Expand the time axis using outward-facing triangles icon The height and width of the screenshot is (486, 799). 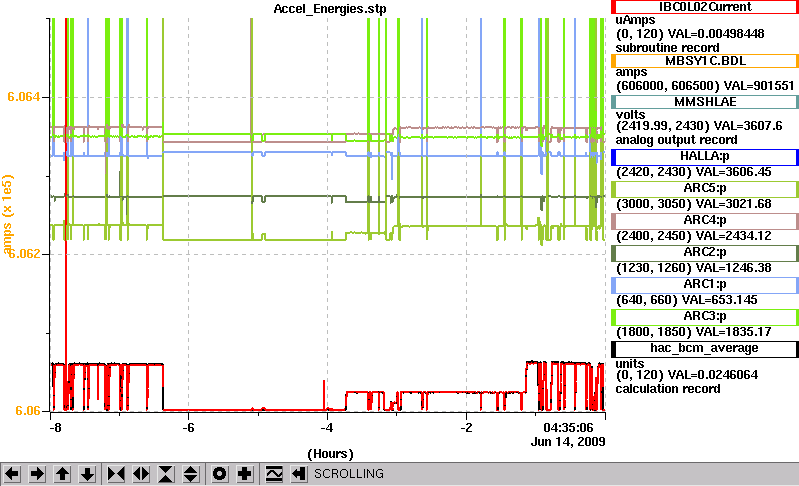click(x=141, y=474)
